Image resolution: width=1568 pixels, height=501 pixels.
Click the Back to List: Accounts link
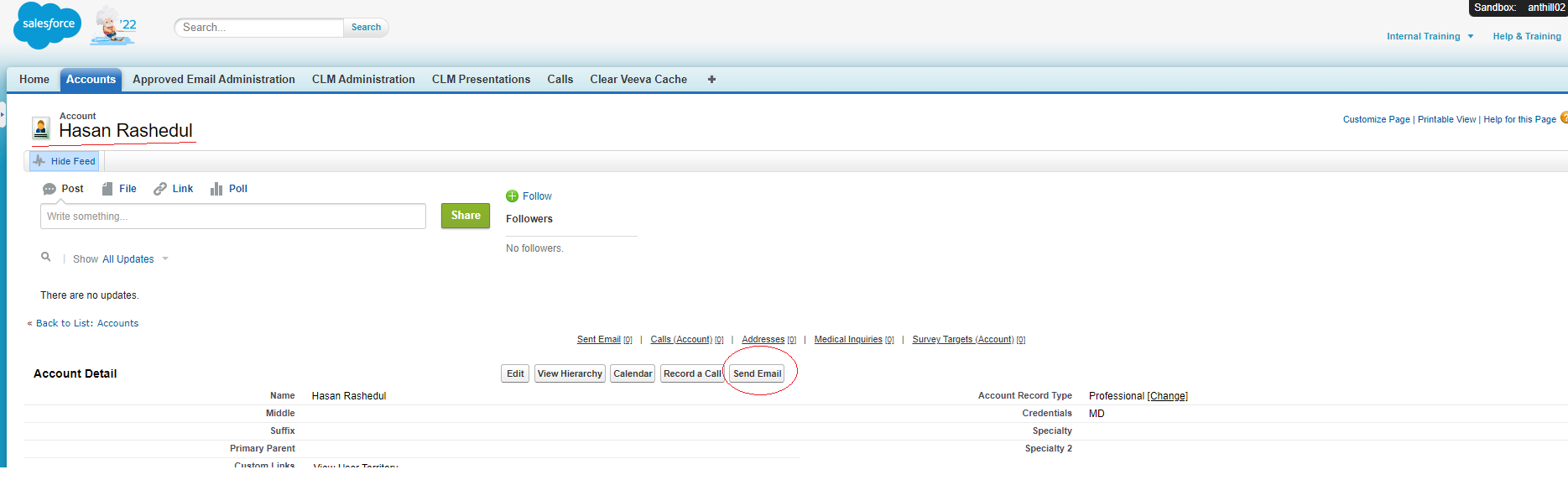point(86,323)
